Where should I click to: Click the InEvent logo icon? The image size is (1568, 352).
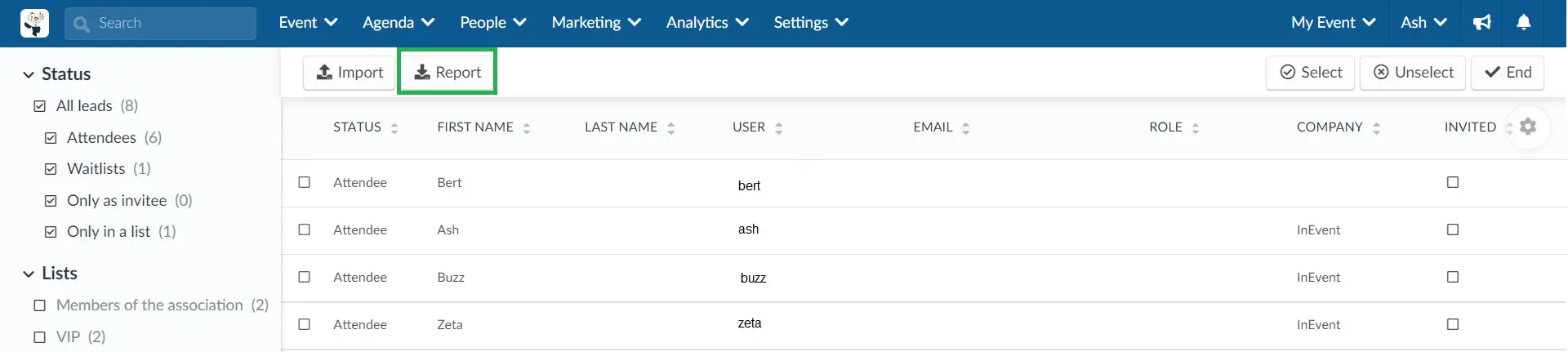point(34,23)
